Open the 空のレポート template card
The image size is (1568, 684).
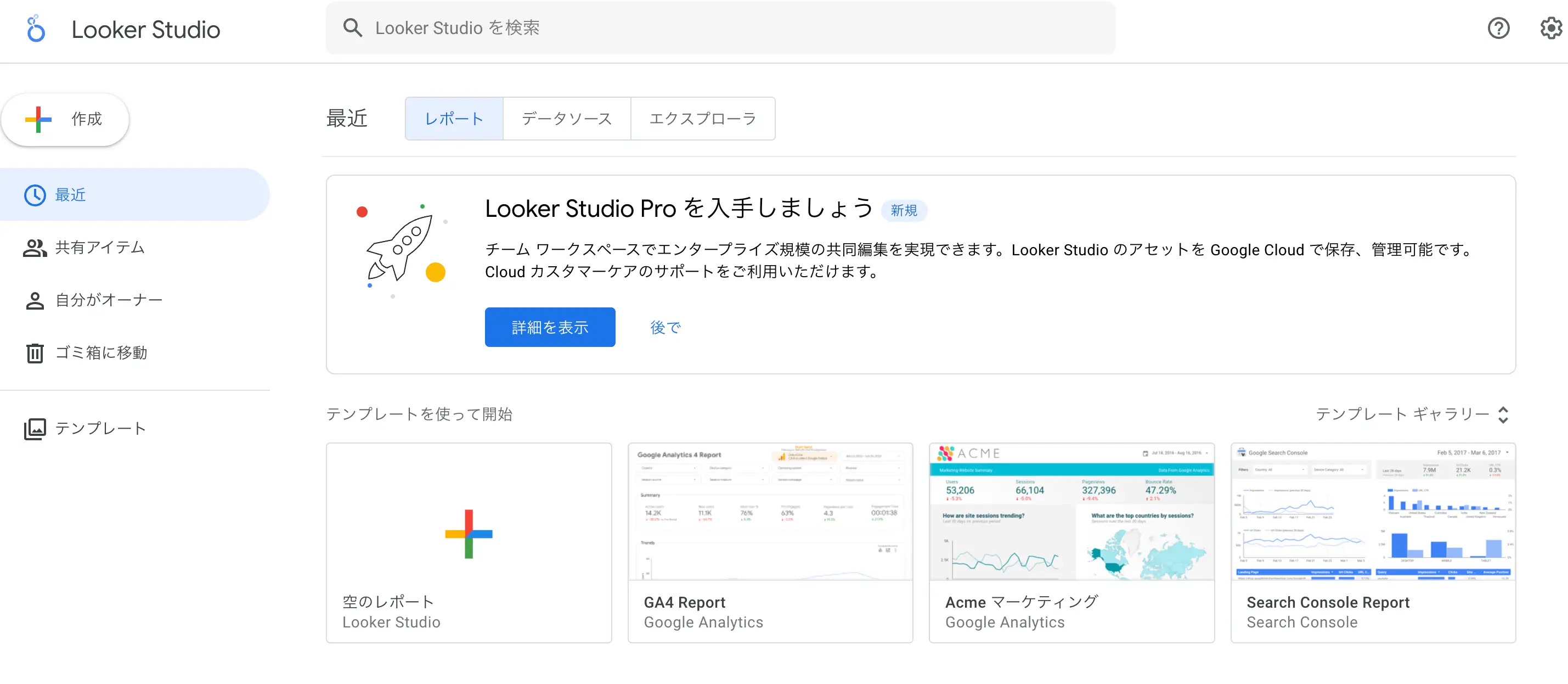click(469, 542)
